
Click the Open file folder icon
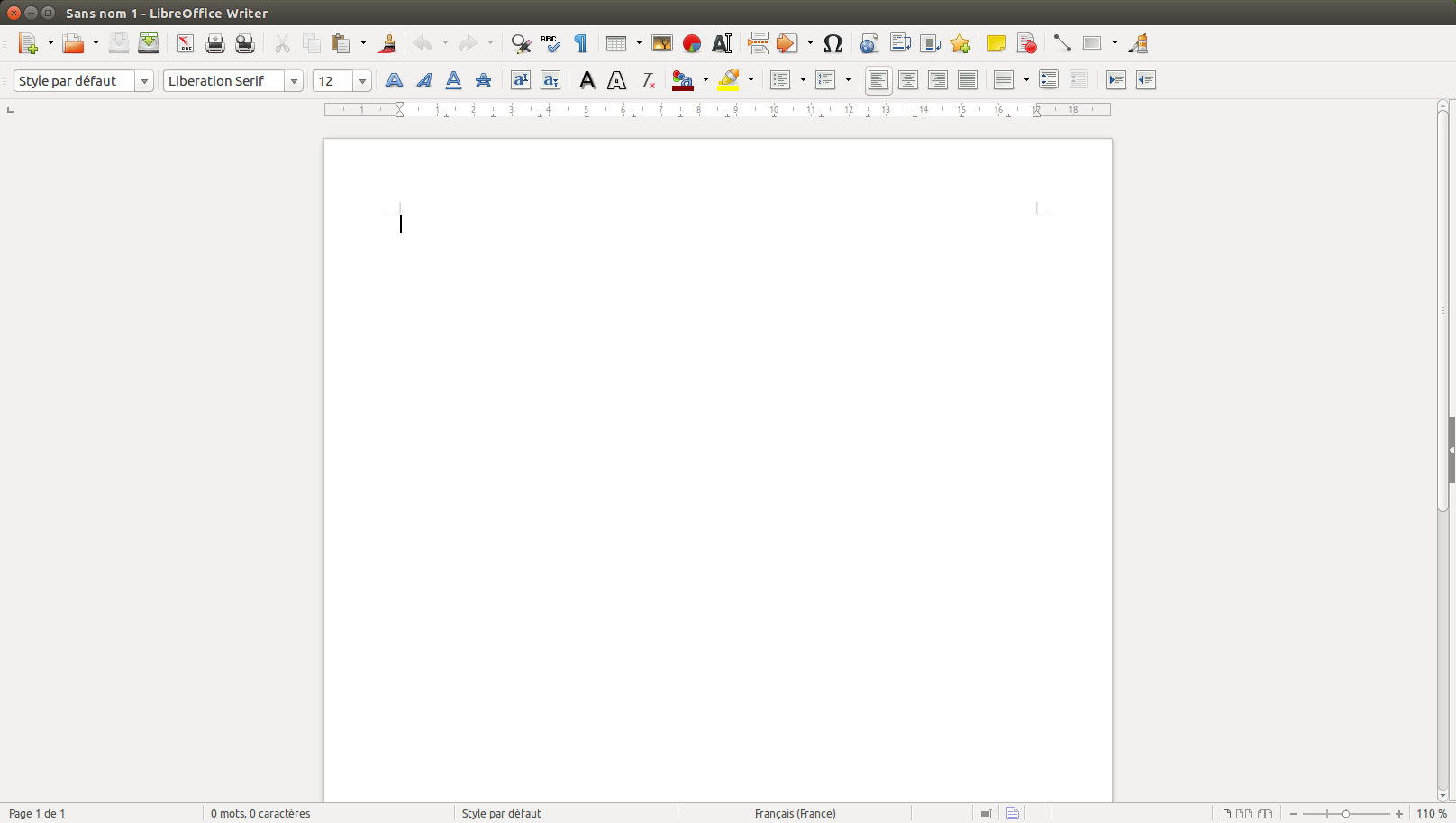(x=73, y=43)
